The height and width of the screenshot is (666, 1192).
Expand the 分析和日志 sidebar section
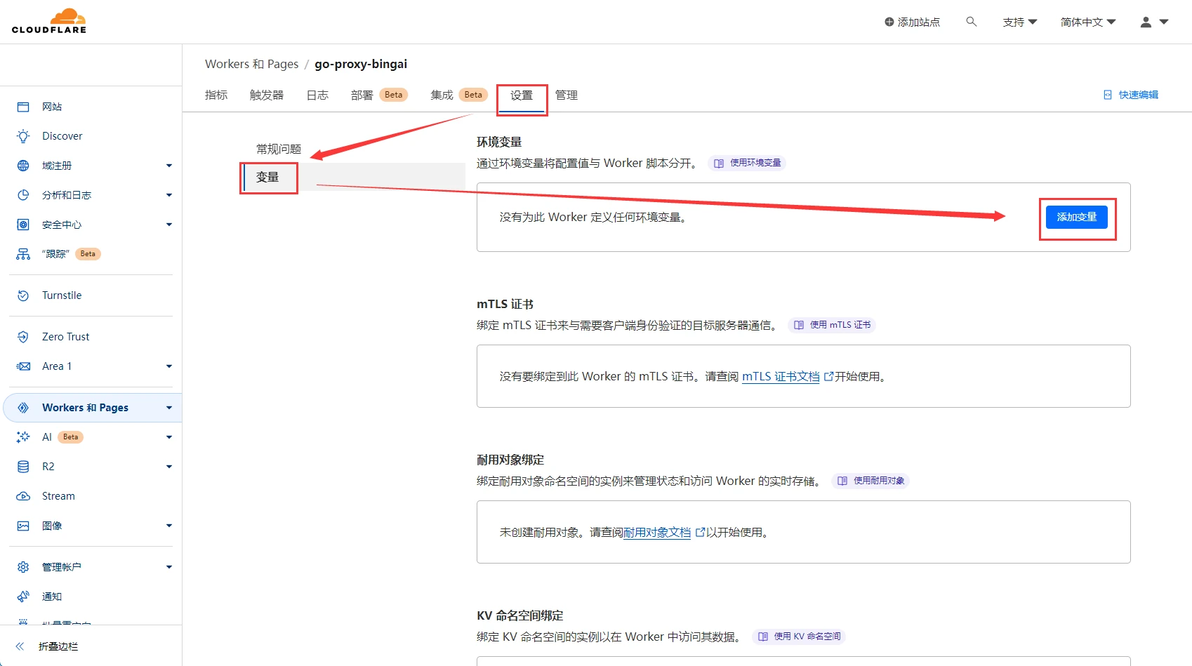coord(169,195)
